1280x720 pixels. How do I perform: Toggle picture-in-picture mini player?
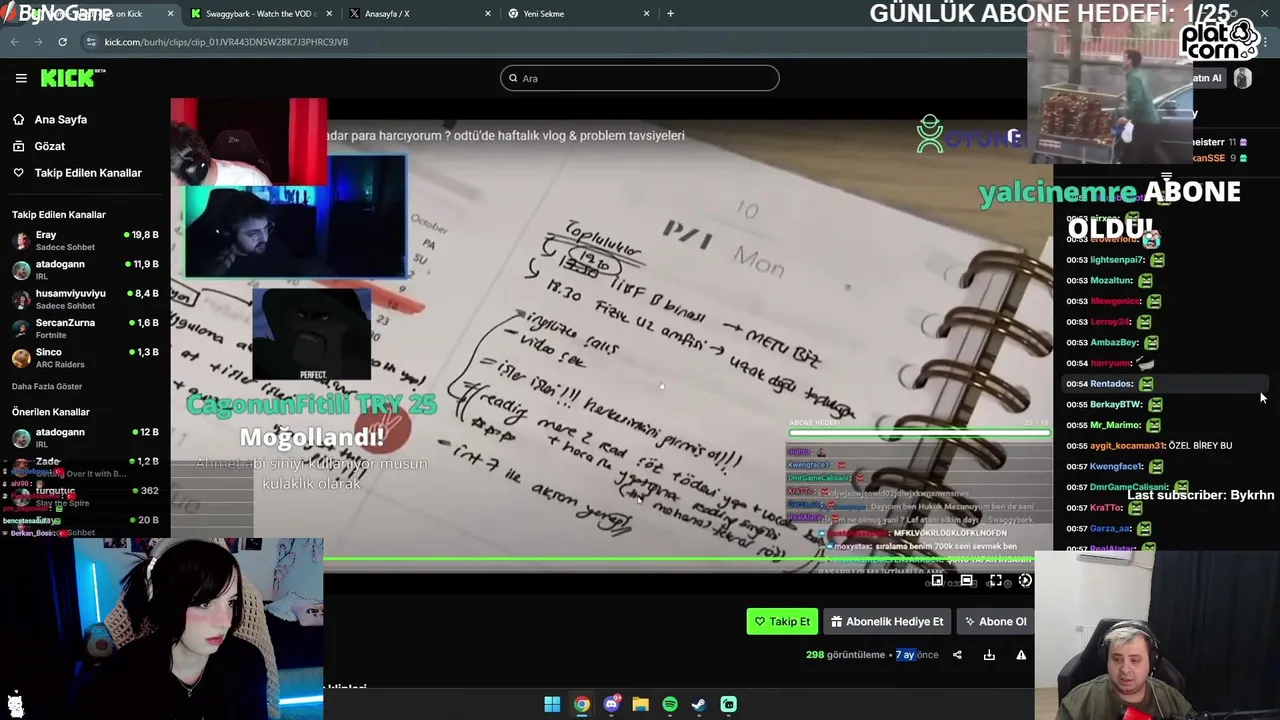click(x=936, y=580)
